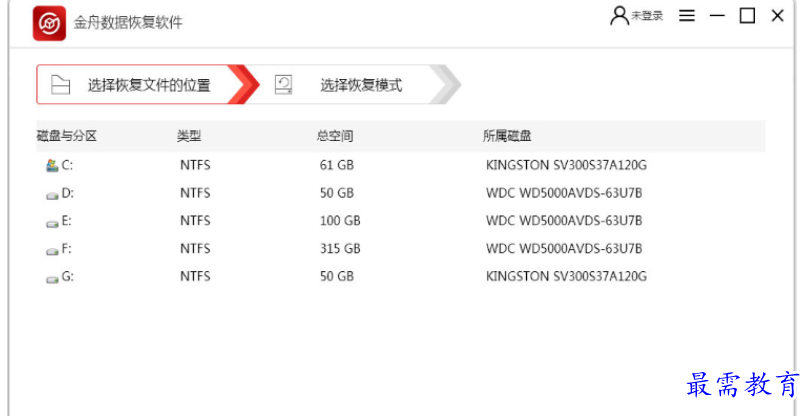The width and height of the screenshot is (808, 416).
Task: Click the disk icon in second step
Action: 283,85
